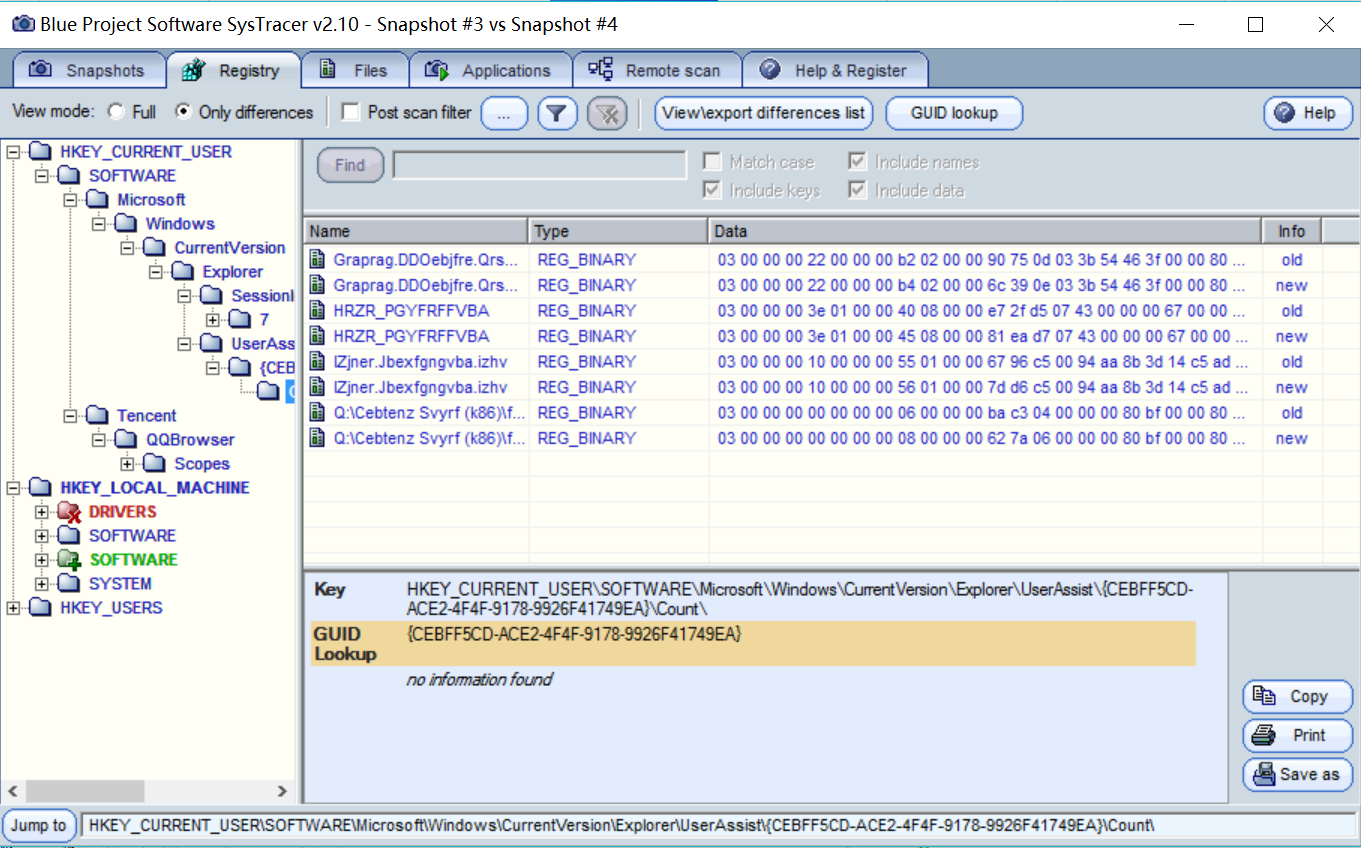1361x848 pixels.
Task: Collapse the SOFTWARE node under HKEY_CURRENT_USER
Action: pos(41,176)
